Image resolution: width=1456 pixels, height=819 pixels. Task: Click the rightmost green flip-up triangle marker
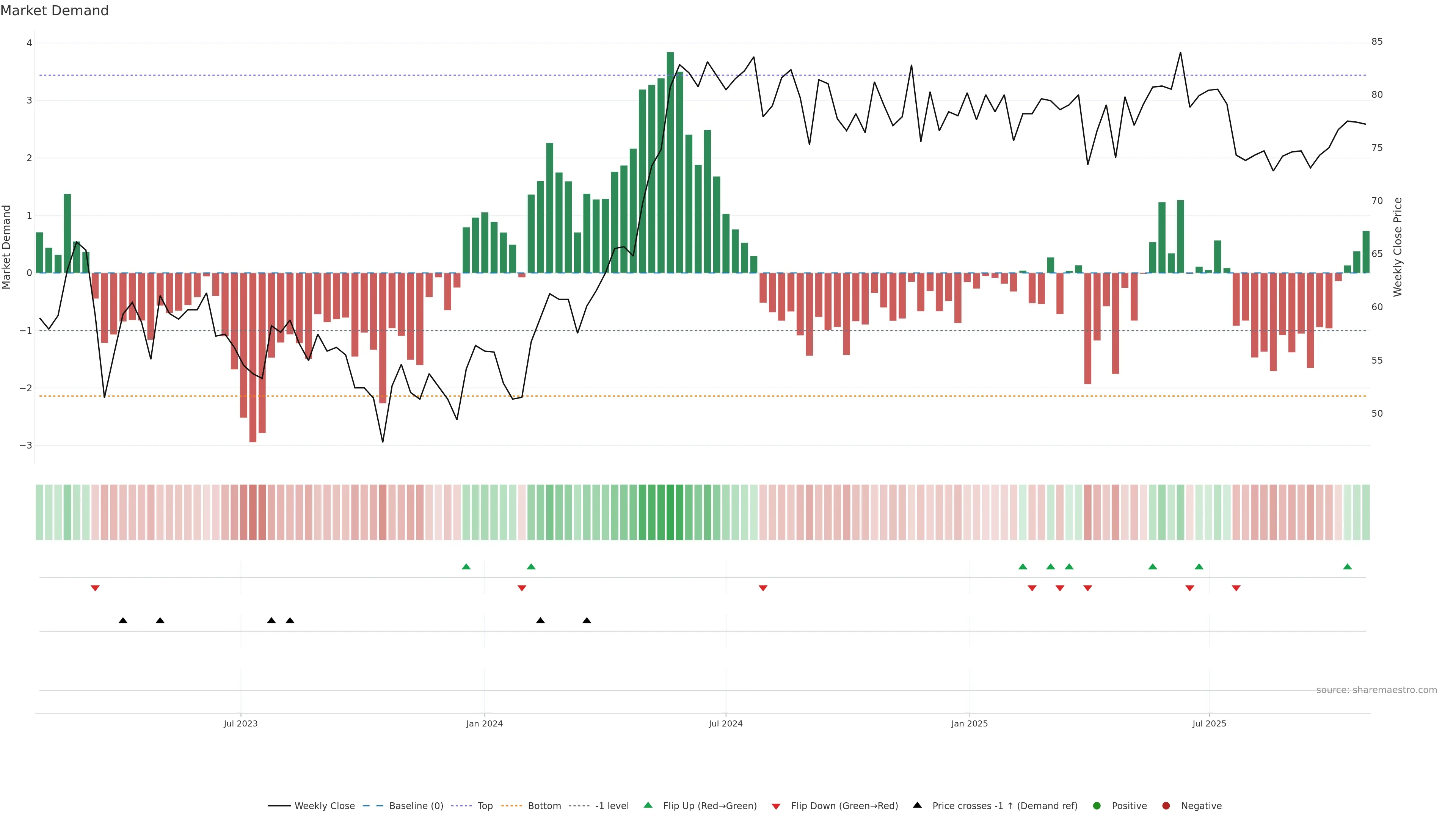[x=1348, y=566]
